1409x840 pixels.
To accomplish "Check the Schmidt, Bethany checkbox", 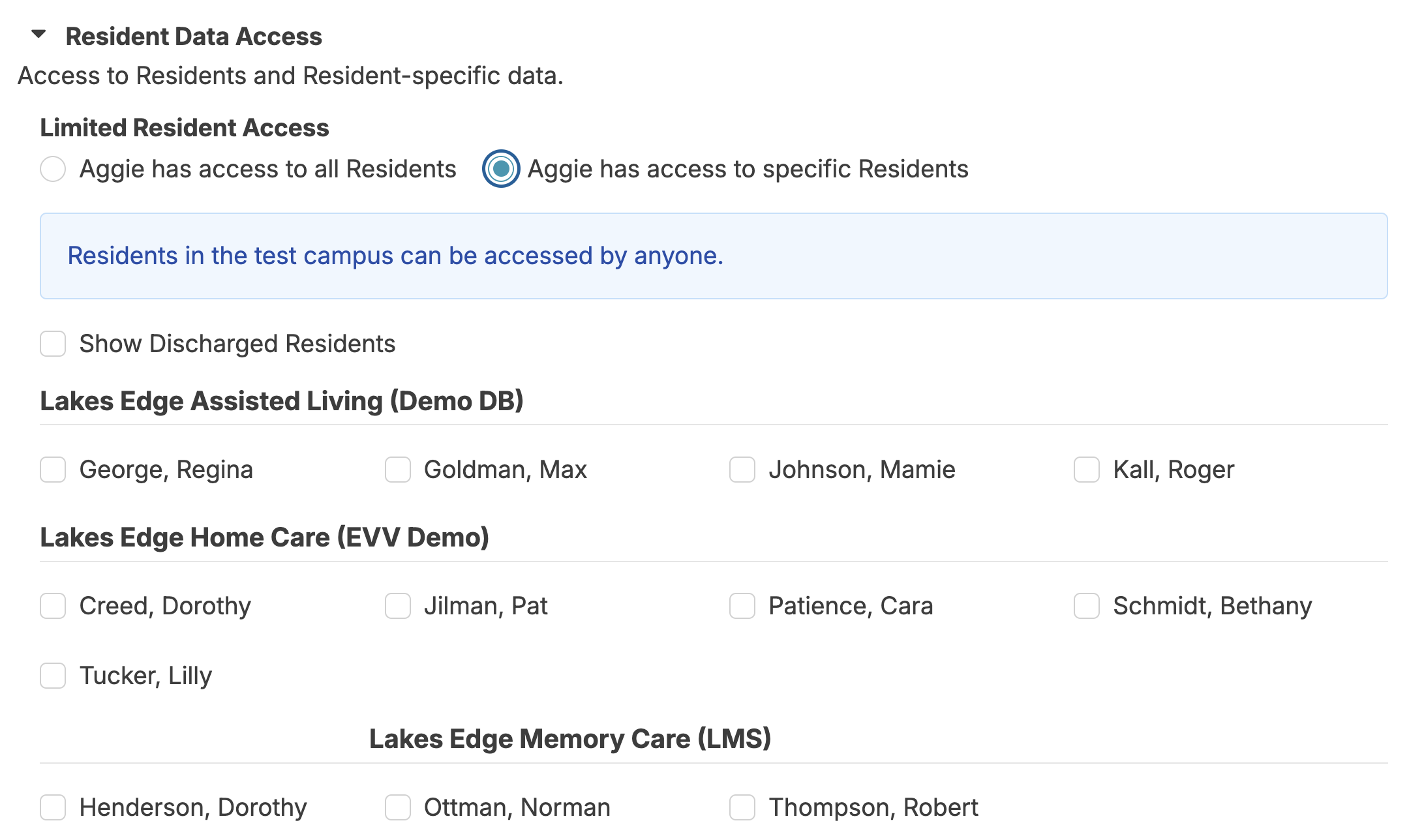I will (x=1086, y=606).
